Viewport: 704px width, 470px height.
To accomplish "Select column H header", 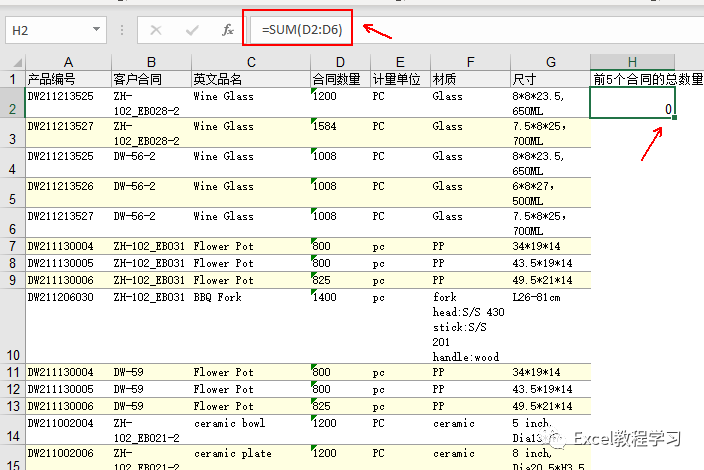I will [x=632, y=62].
